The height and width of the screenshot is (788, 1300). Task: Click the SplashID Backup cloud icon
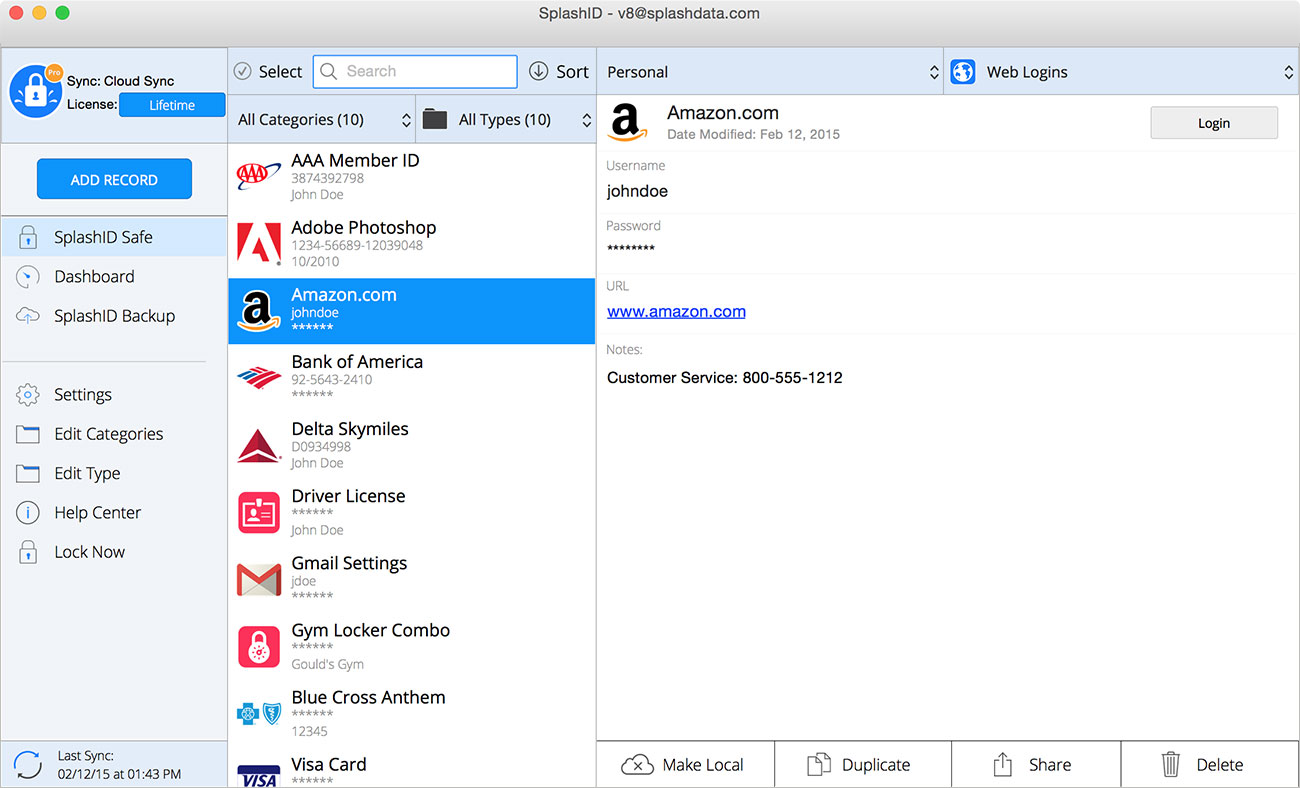tap(27, 316)
